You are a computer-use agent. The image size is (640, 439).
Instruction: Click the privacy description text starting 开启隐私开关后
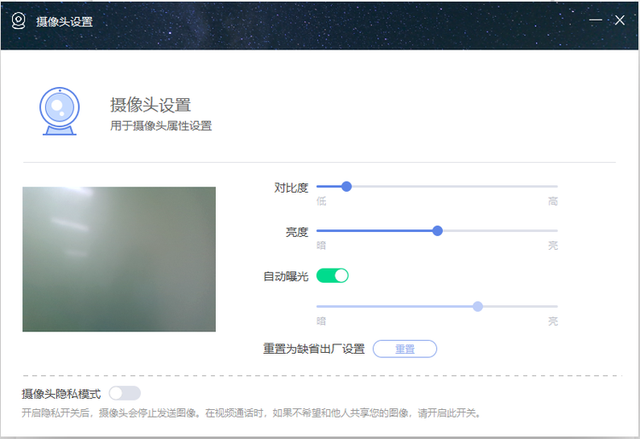click(251, 413)
